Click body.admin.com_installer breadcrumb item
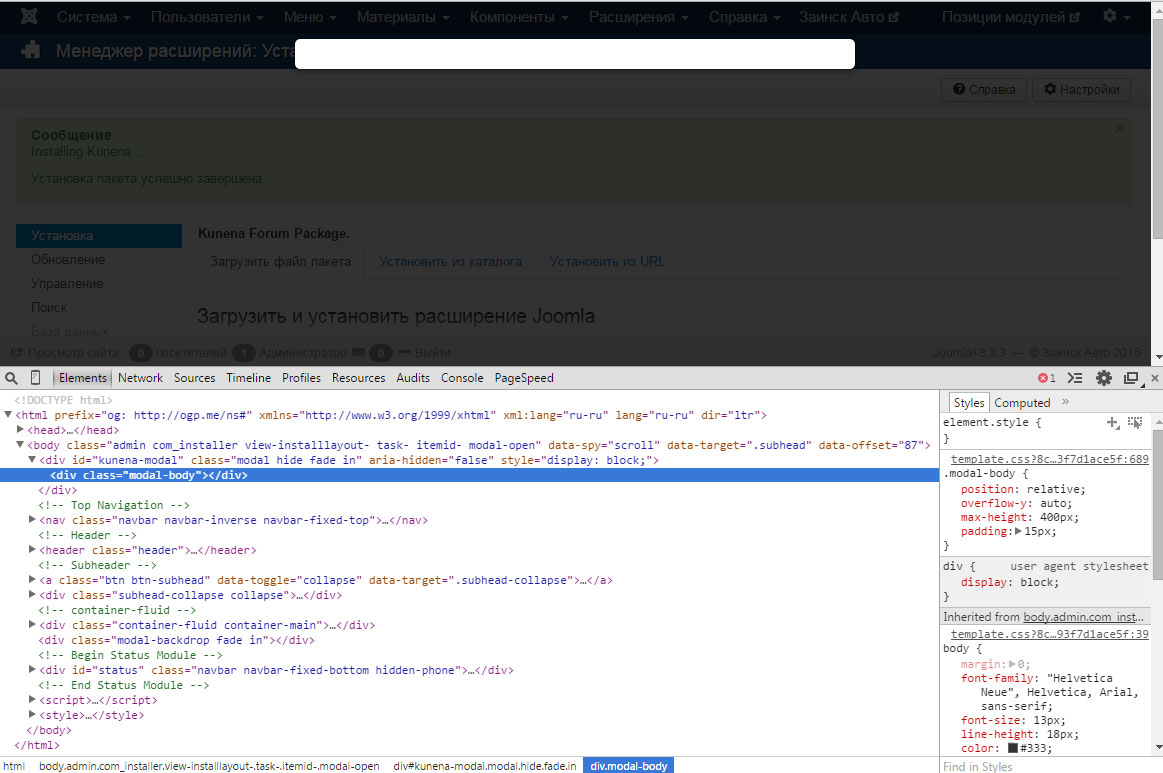The height and width of the screenshot is (773, 1163). [209, 766]
